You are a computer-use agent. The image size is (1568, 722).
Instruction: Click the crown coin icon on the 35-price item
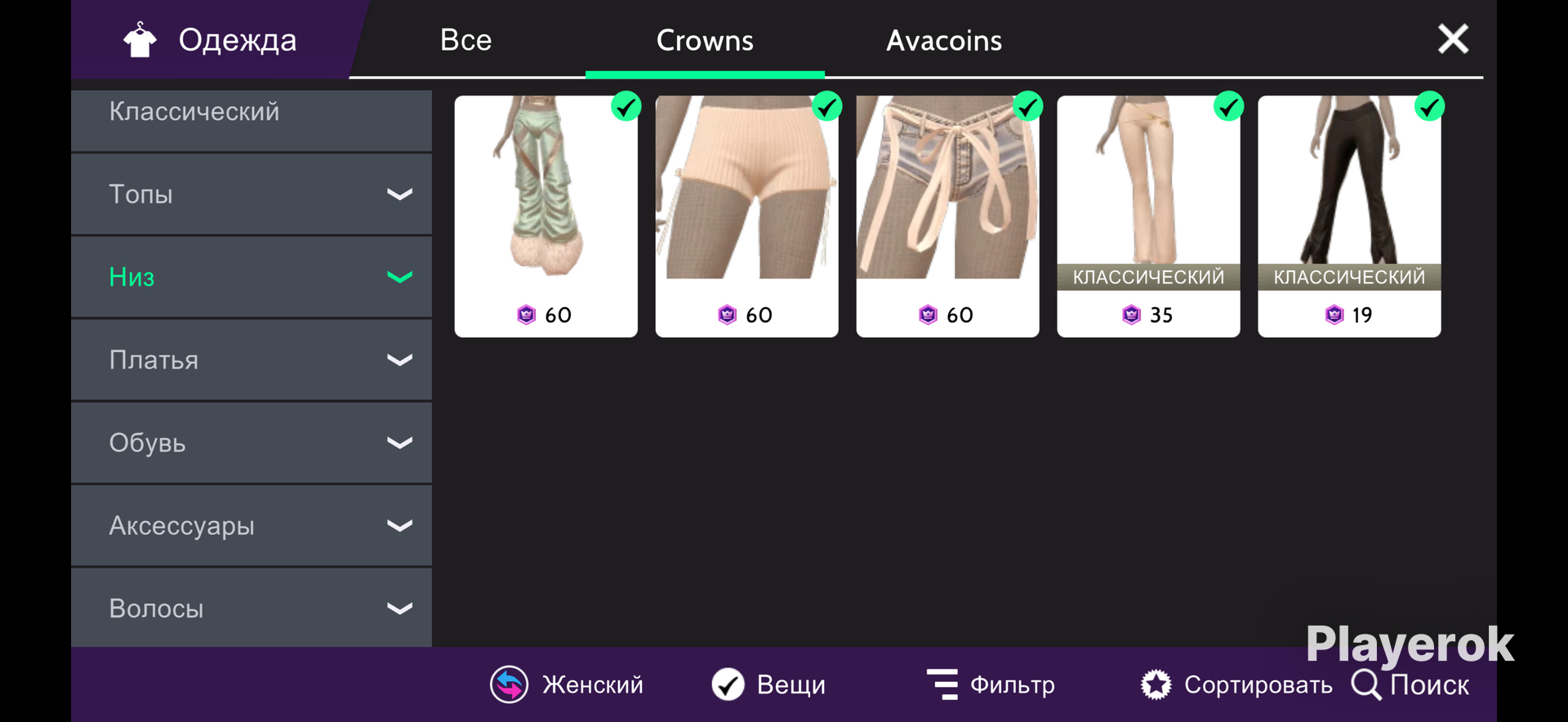point(1131,314)
